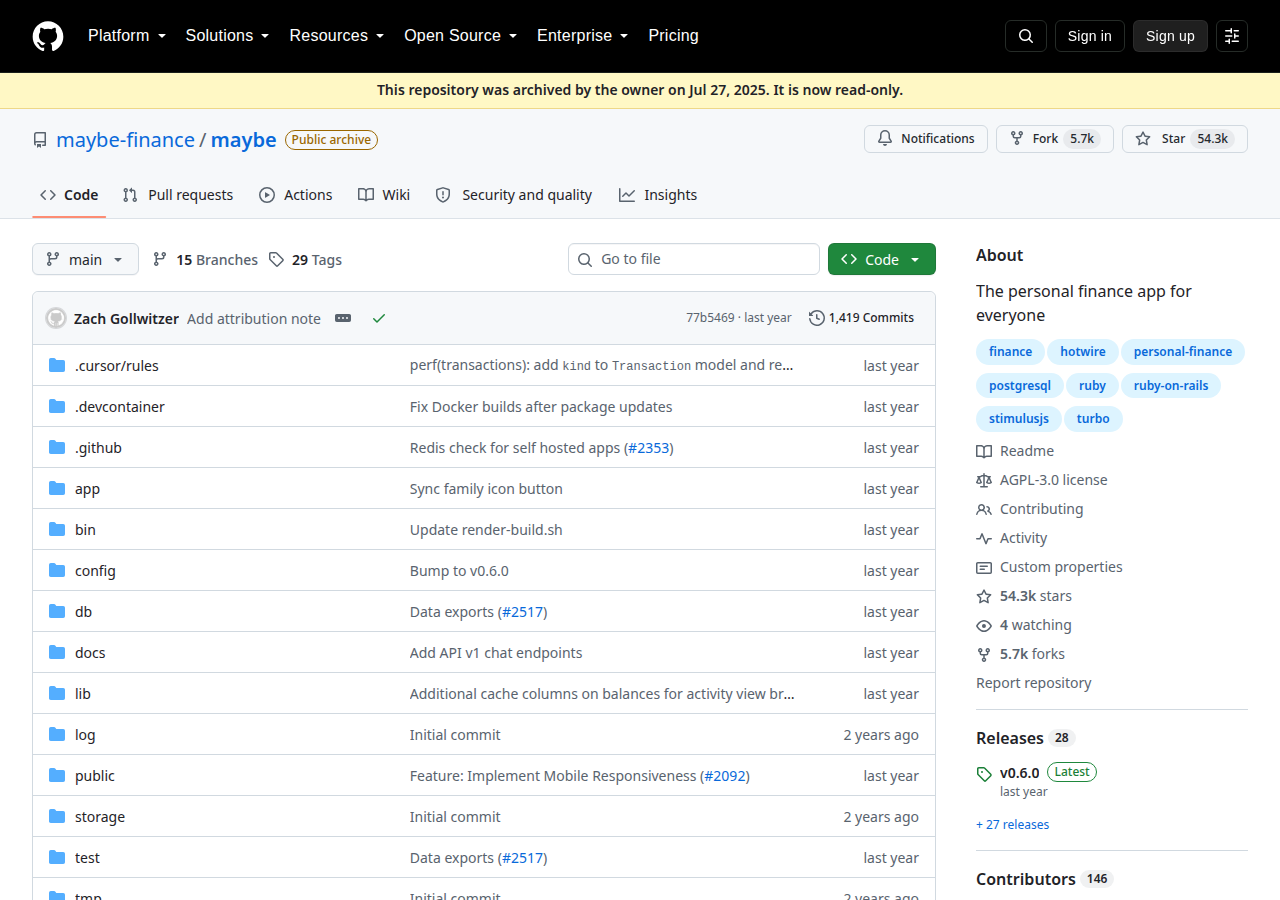Click Zach Gollwitzer's avatar
Image resolution: width=1280 pixels, height=900 pixels.
[56, 318]
